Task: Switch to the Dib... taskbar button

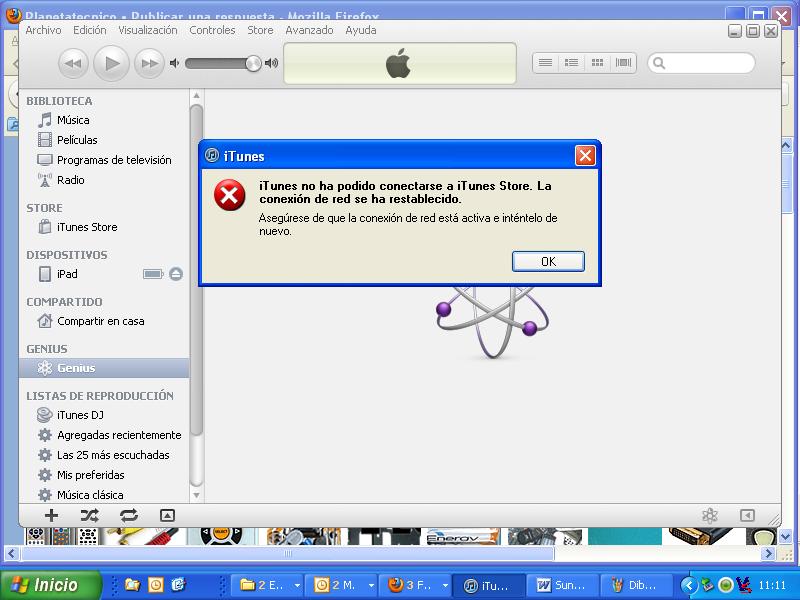Action: pyautogui.click(x=637, y=585)
